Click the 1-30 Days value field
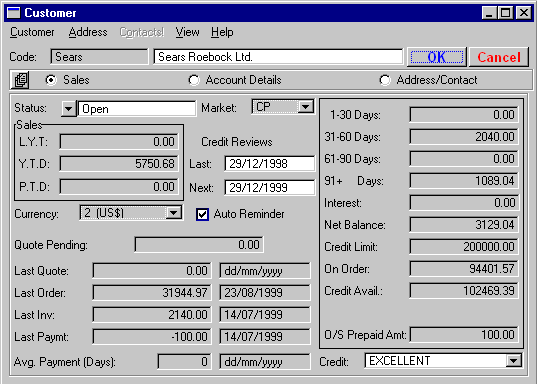Viewport: 537px width, 384px height. tap(464, 114)
